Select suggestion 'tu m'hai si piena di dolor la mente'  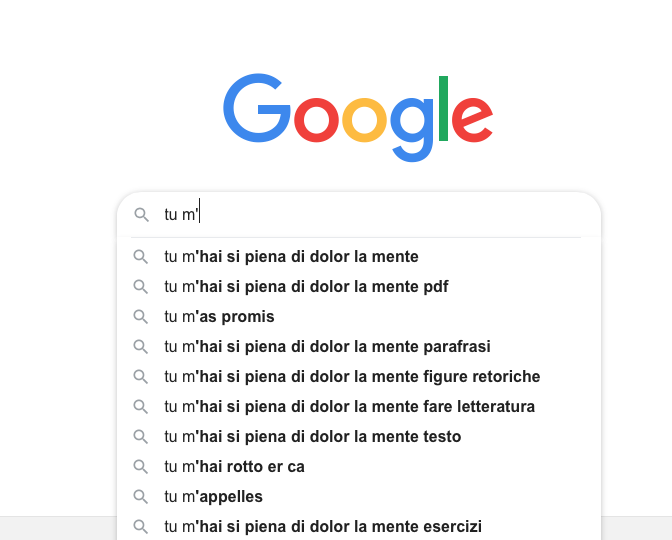pyautogui.click(x=359, y=257)
